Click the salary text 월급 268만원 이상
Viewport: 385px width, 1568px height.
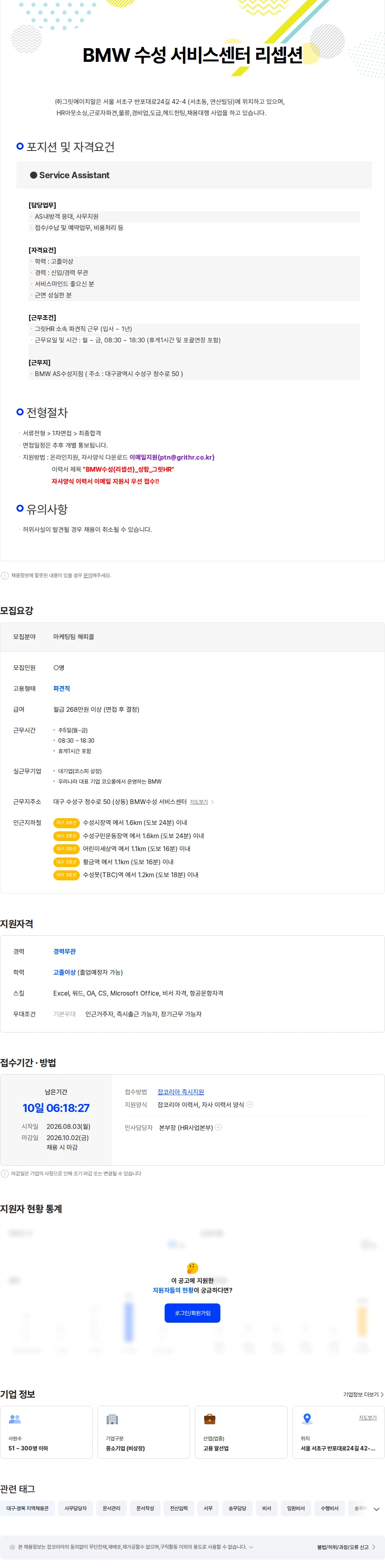coord(96,709)
